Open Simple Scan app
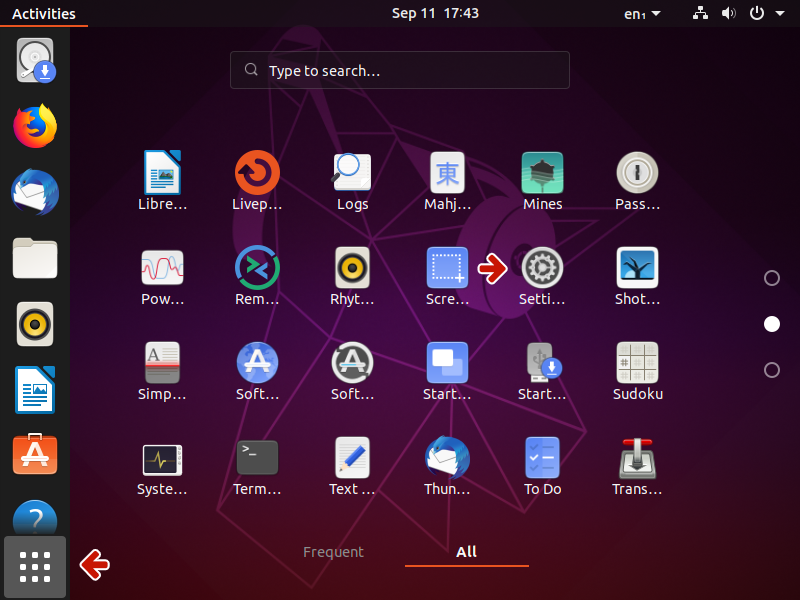This screenshot has width=800, height=600. tap(162, 371)
